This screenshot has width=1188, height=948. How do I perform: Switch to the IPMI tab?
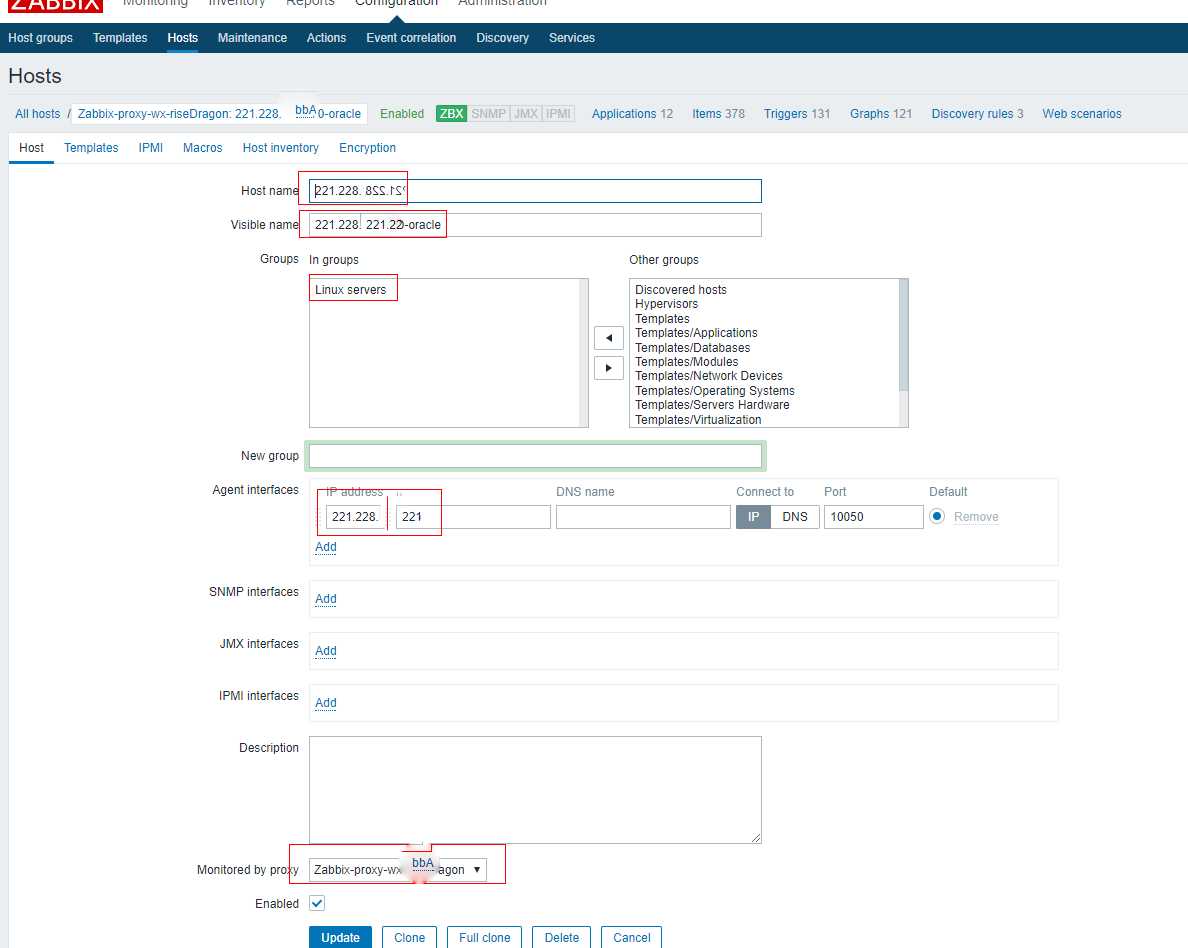[x=151, y=148]
